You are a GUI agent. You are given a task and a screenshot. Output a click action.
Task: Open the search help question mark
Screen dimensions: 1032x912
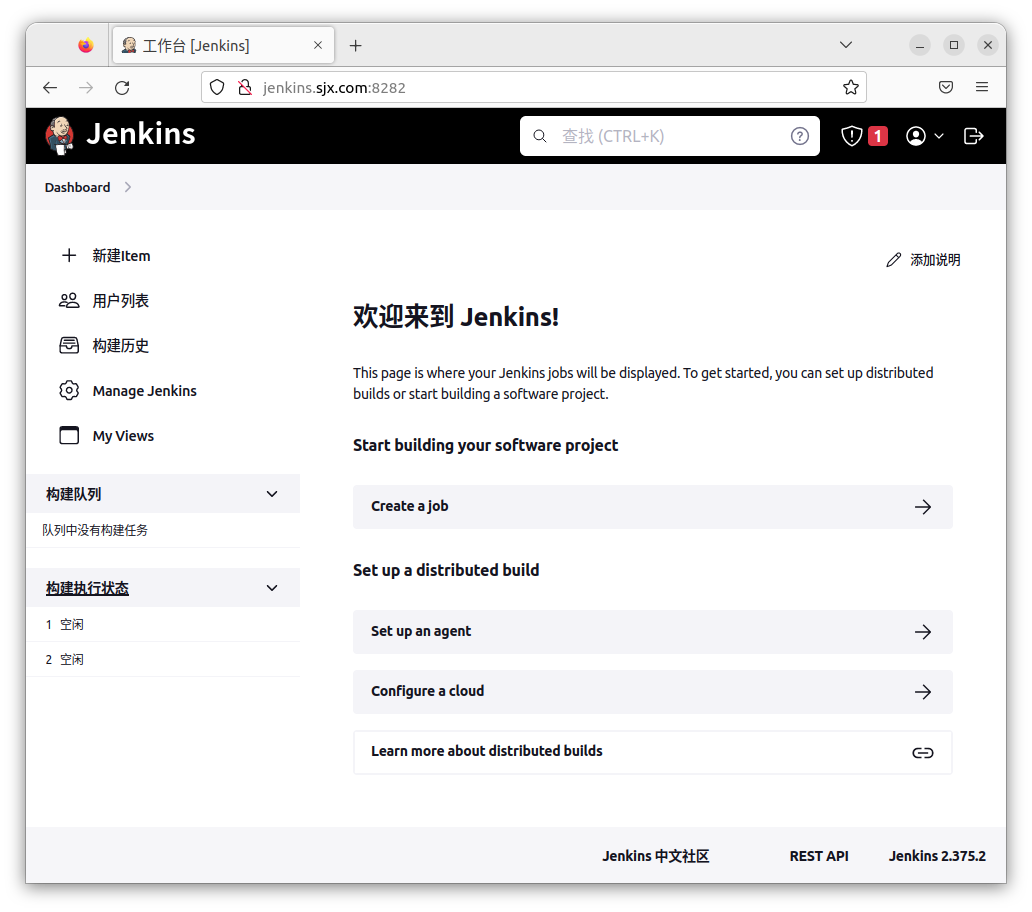coord(799,135)
